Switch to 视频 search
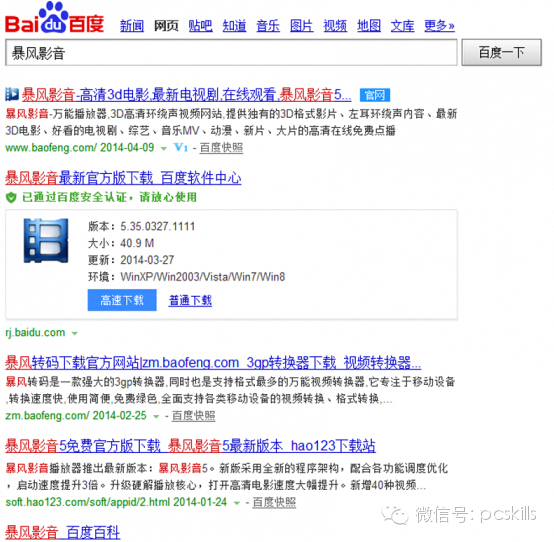 (x=335, y=26)
